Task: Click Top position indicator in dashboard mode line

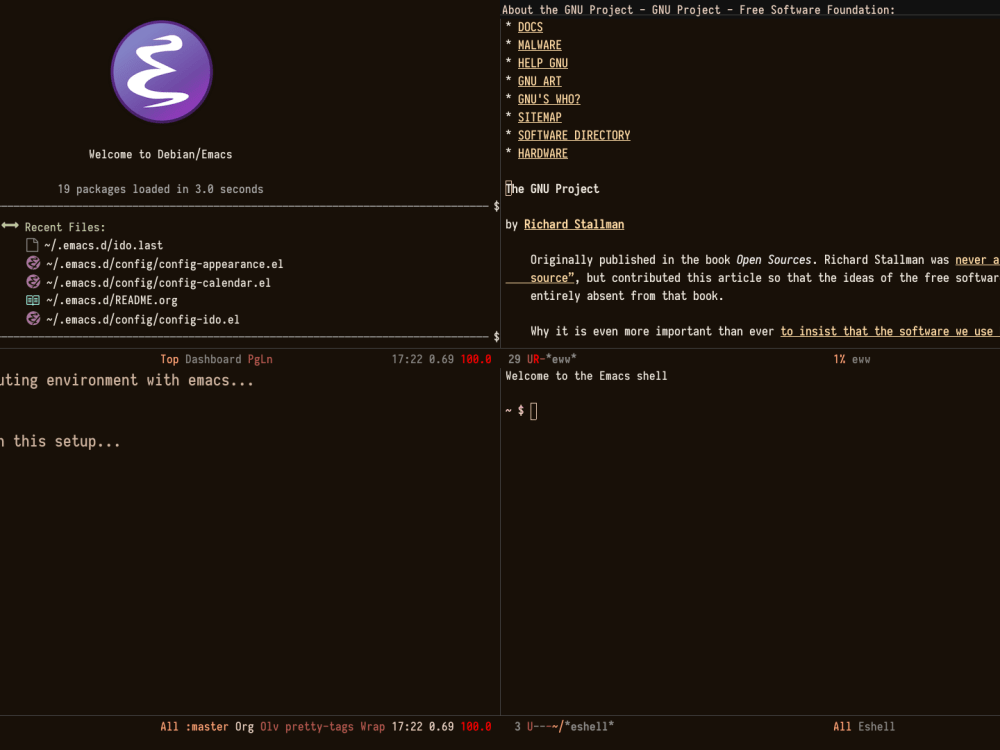Action: (x=169, y=359)
